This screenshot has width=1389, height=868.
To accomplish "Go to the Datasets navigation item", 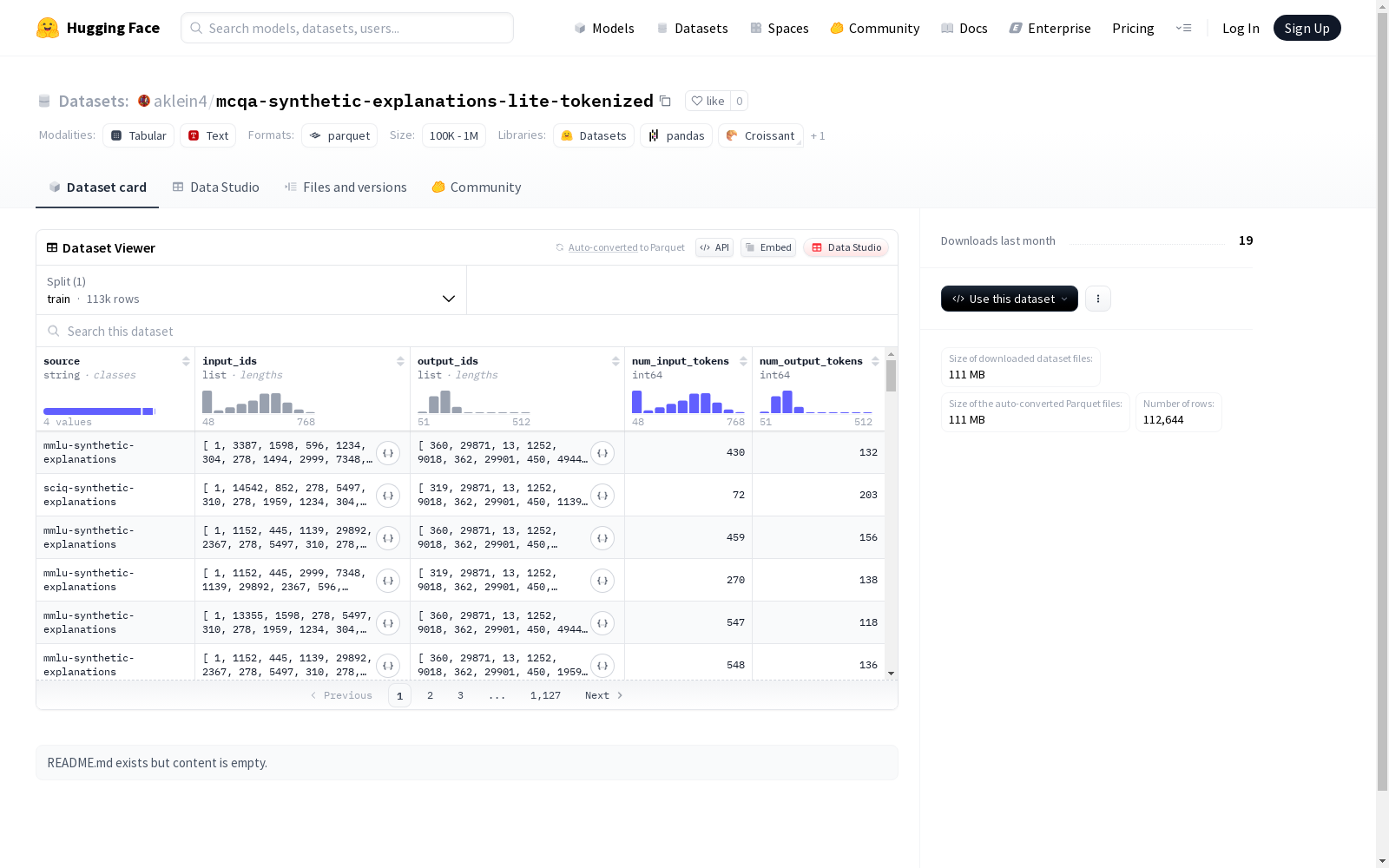I will pos(692,28).
